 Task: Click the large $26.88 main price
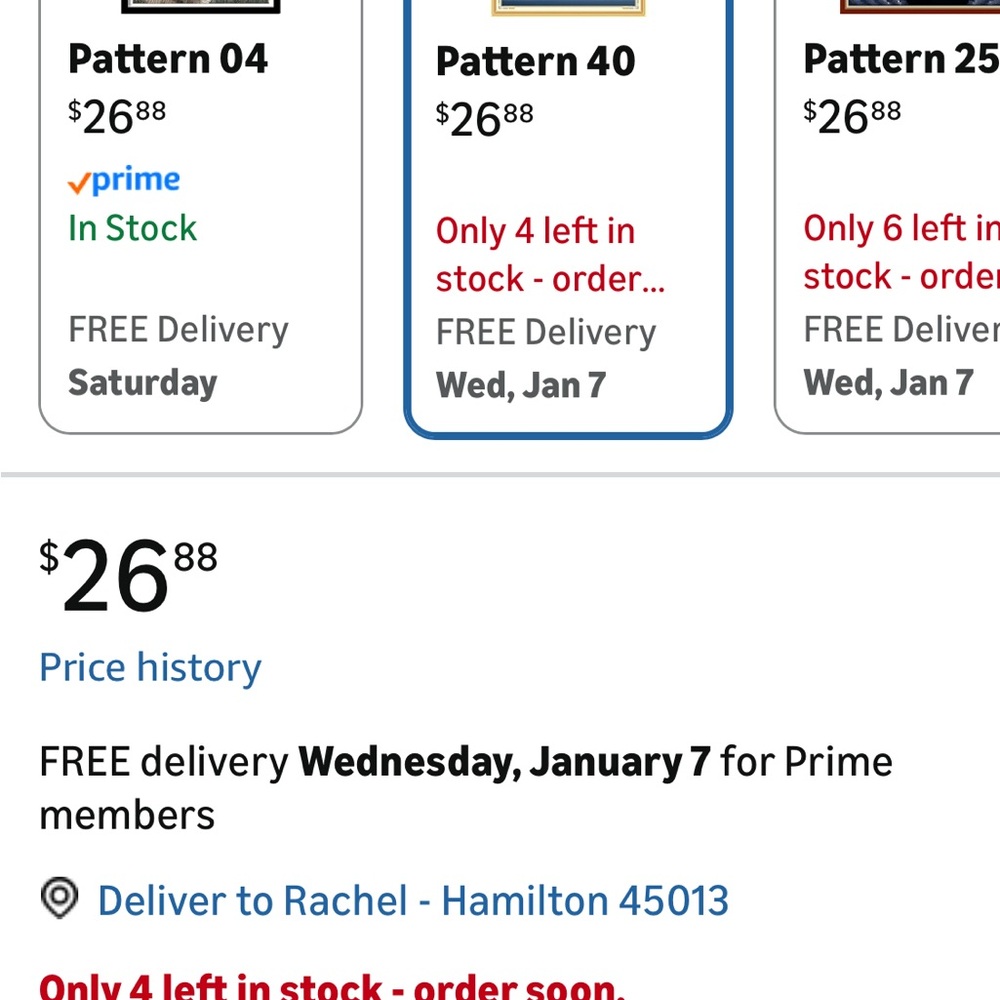tap(128, 575)
